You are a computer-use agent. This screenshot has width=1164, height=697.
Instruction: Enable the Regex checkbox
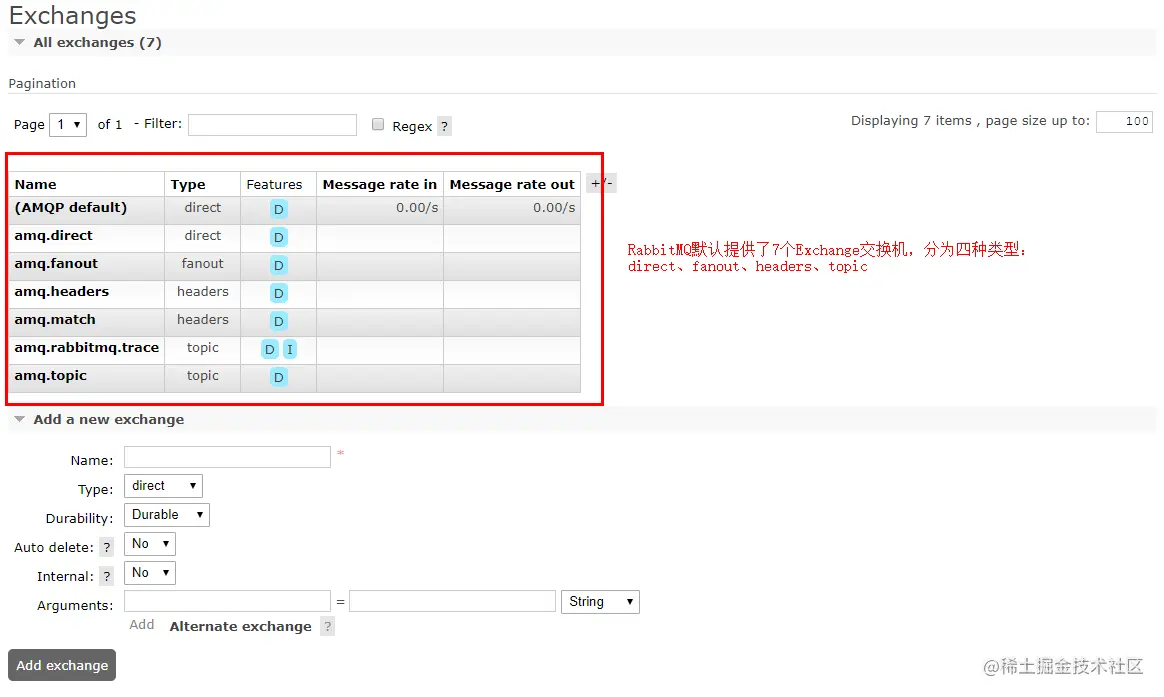(x=378, y=125)
